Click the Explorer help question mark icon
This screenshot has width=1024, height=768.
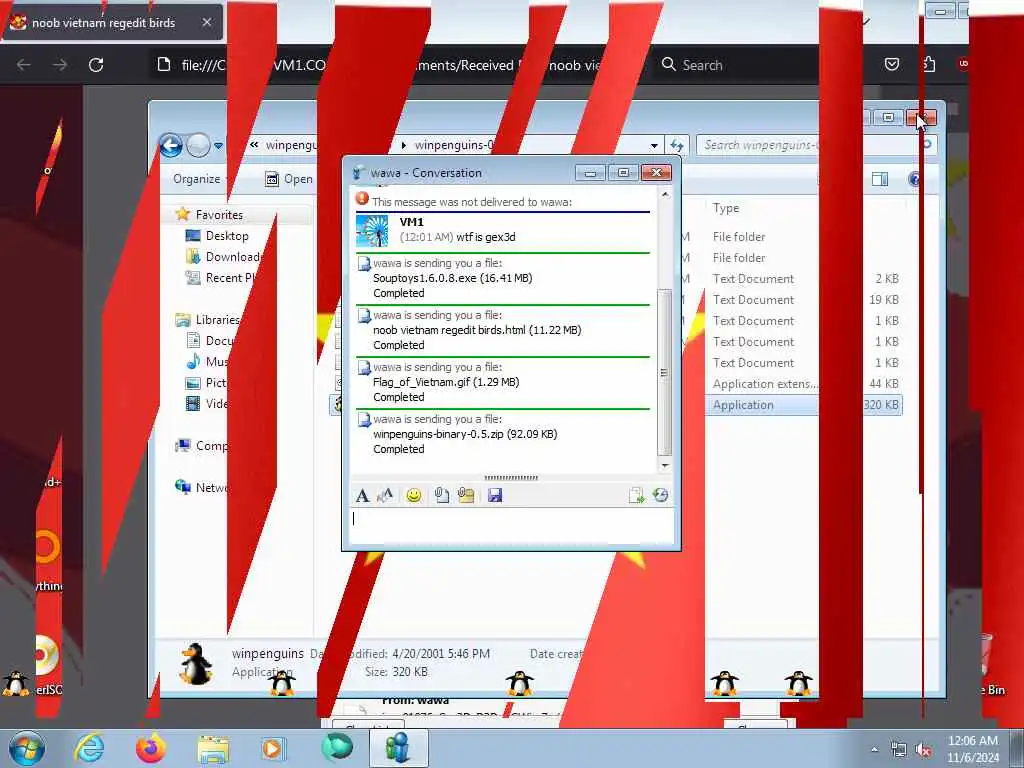[915, 179]
